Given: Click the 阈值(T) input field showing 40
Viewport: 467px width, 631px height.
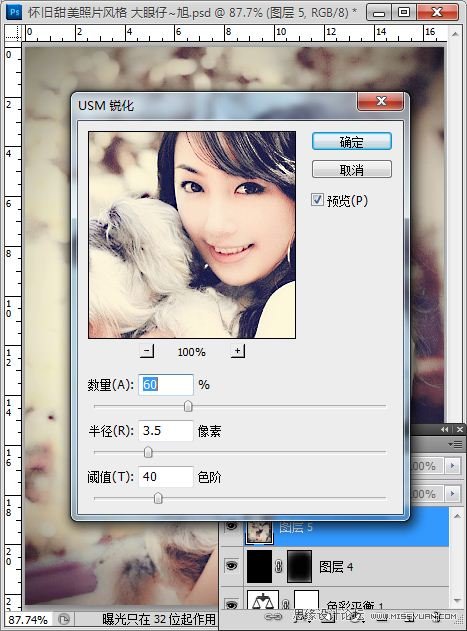Looking at the screenshot, I should [166, 476].
